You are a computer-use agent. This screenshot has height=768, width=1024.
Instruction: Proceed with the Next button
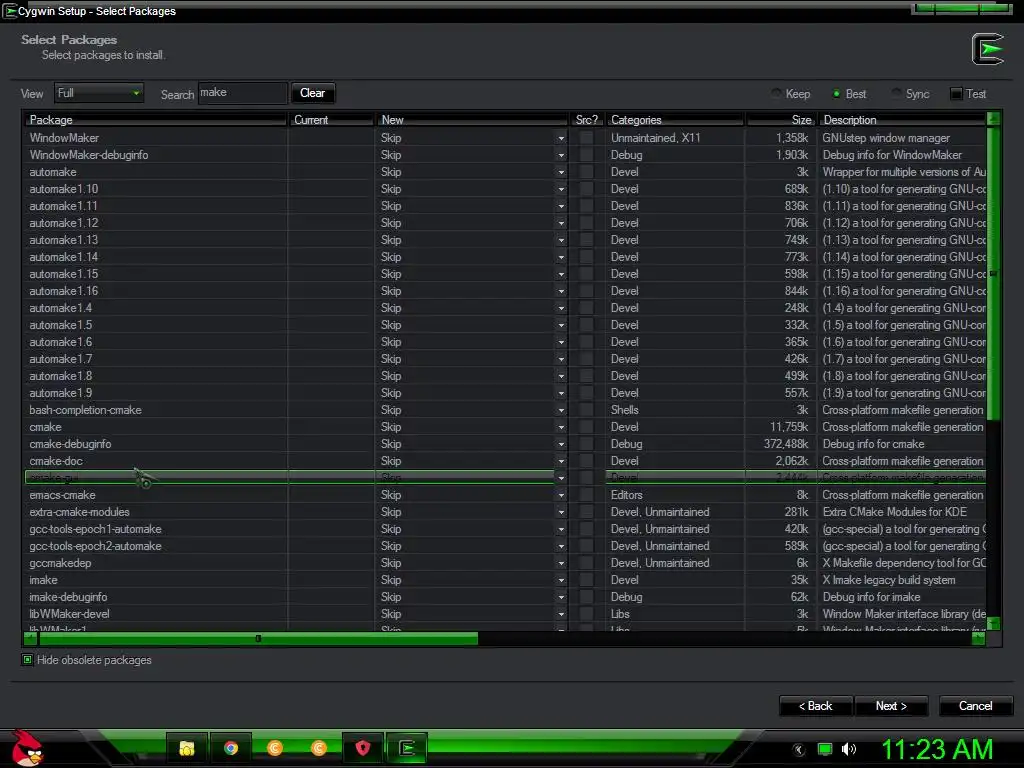pyautogui.click(x=891, y=706)
